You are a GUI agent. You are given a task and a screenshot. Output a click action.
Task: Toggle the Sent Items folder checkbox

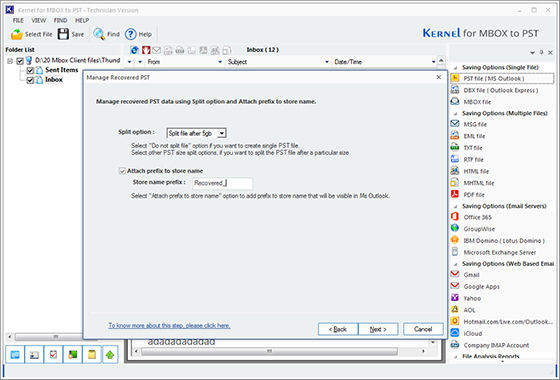pyautogui.click(x=30, y=70)
